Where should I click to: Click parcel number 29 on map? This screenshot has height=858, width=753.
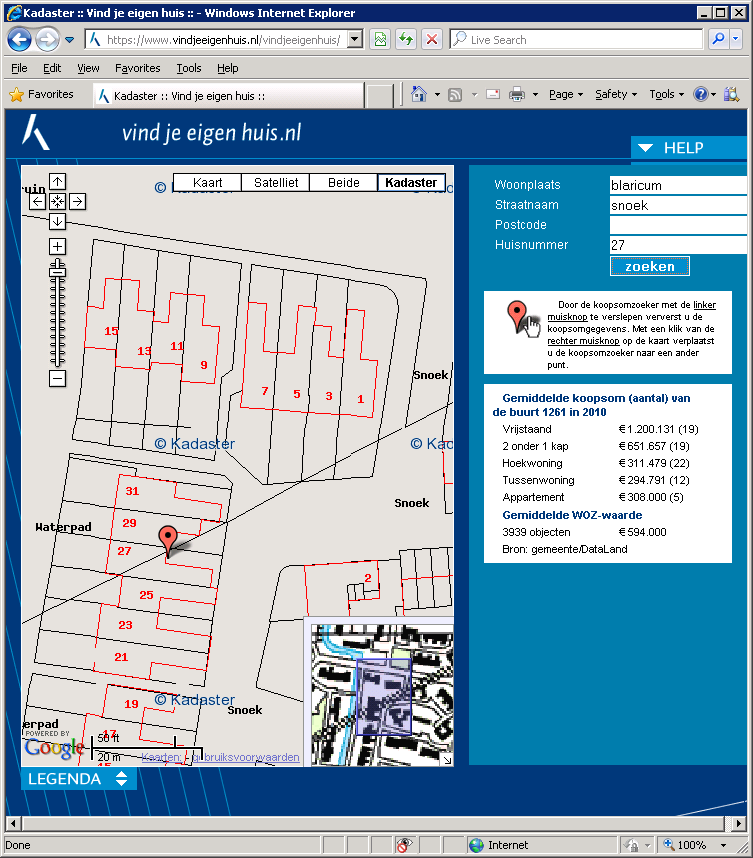coord(130,523)
